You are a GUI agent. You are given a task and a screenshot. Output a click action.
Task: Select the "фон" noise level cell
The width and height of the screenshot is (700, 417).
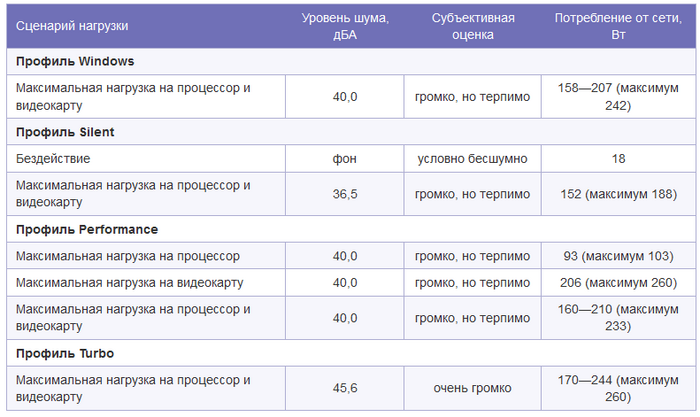(345, 158)
